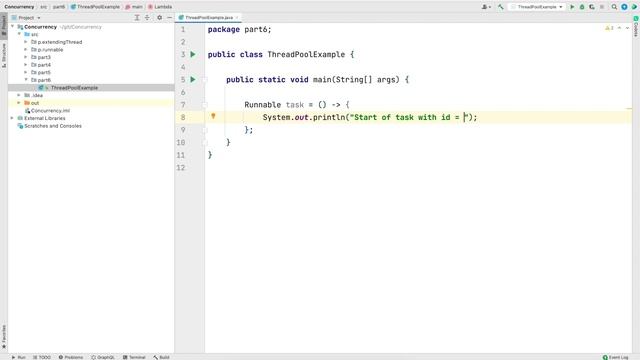The width and height of the screenshot is (640, 360).
Task: Click run gutter arrow at line 3
Action: point(193,54)
